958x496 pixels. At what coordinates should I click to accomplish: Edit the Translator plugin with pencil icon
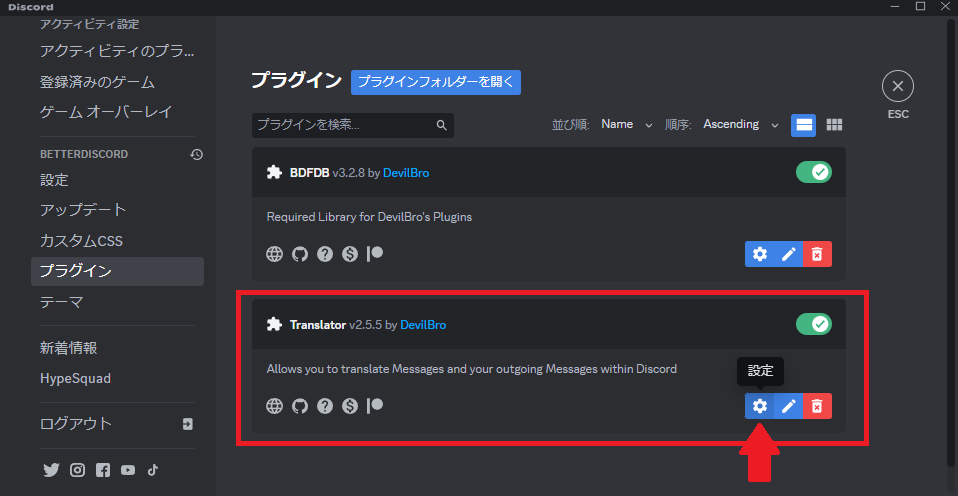click(789, 406)
